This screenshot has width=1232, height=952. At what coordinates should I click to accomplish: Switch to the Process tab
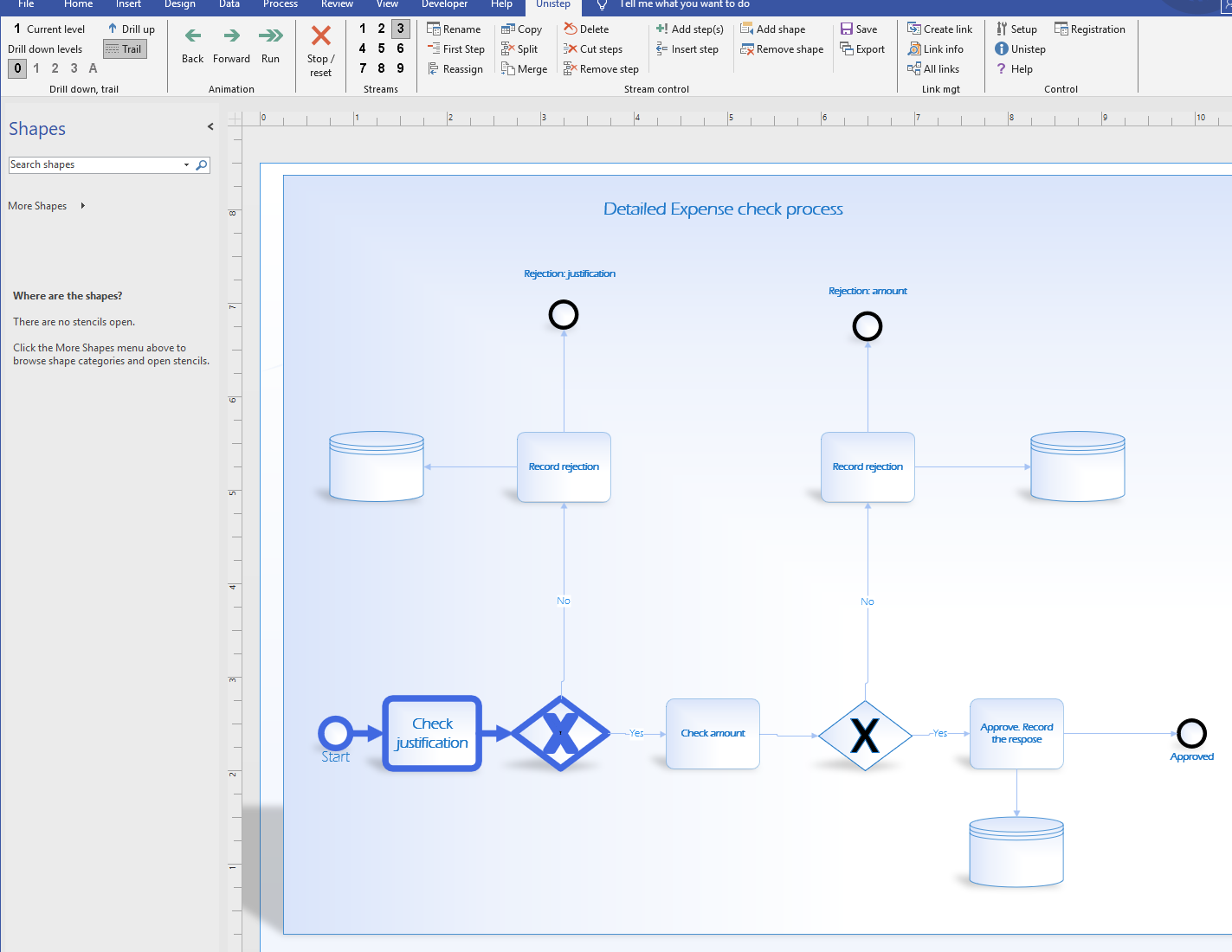(280, 4)
